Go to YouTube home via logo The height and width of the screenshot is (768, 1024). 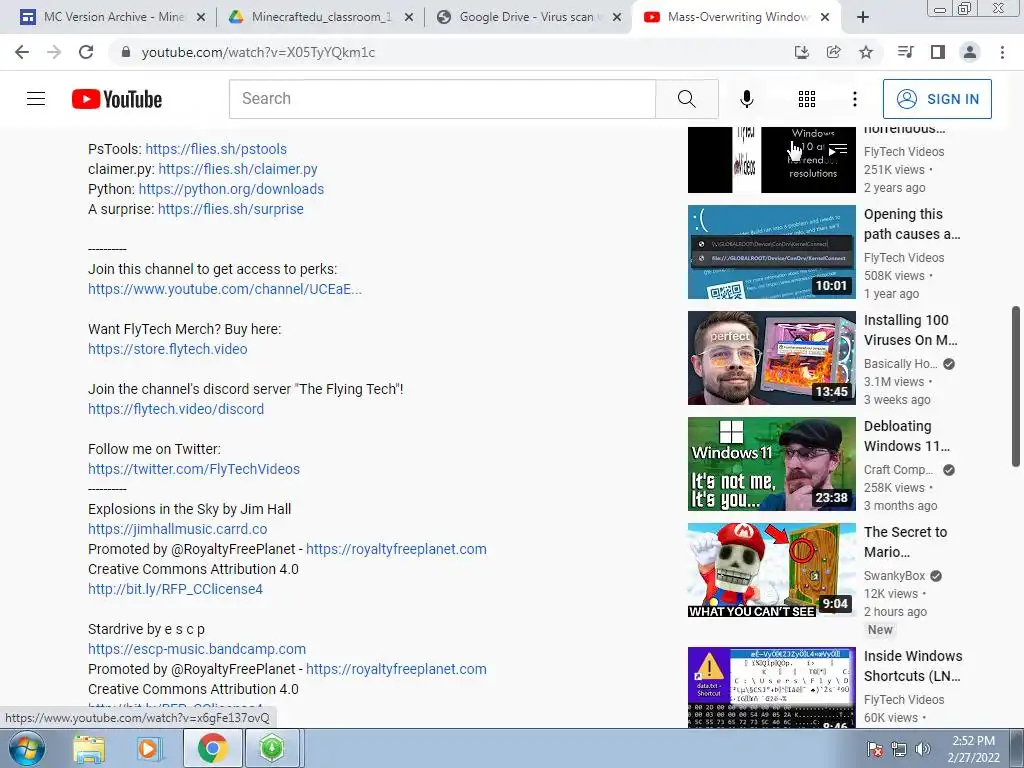pyautogui.click(x=117, y=99)
